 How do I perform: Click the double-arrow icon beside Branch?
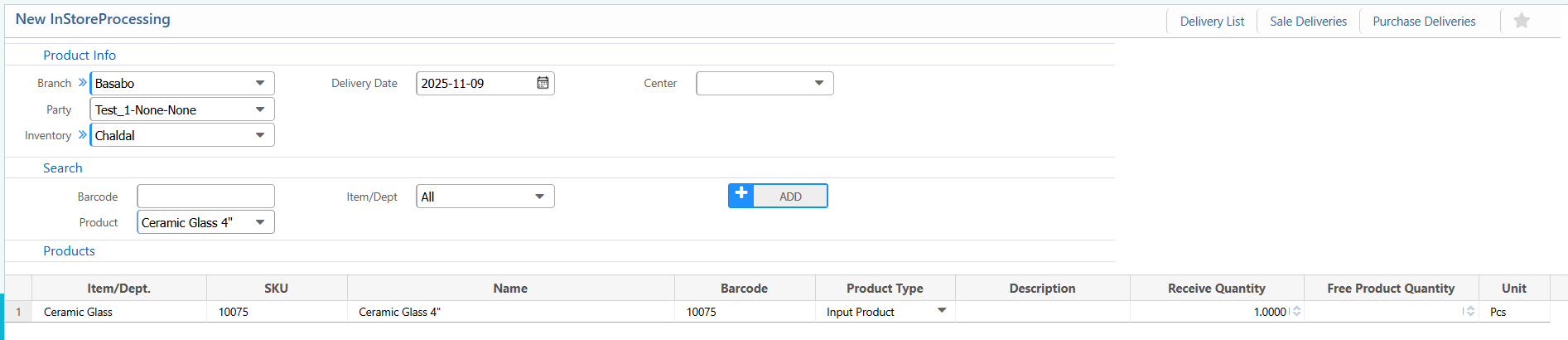(82, 83)
